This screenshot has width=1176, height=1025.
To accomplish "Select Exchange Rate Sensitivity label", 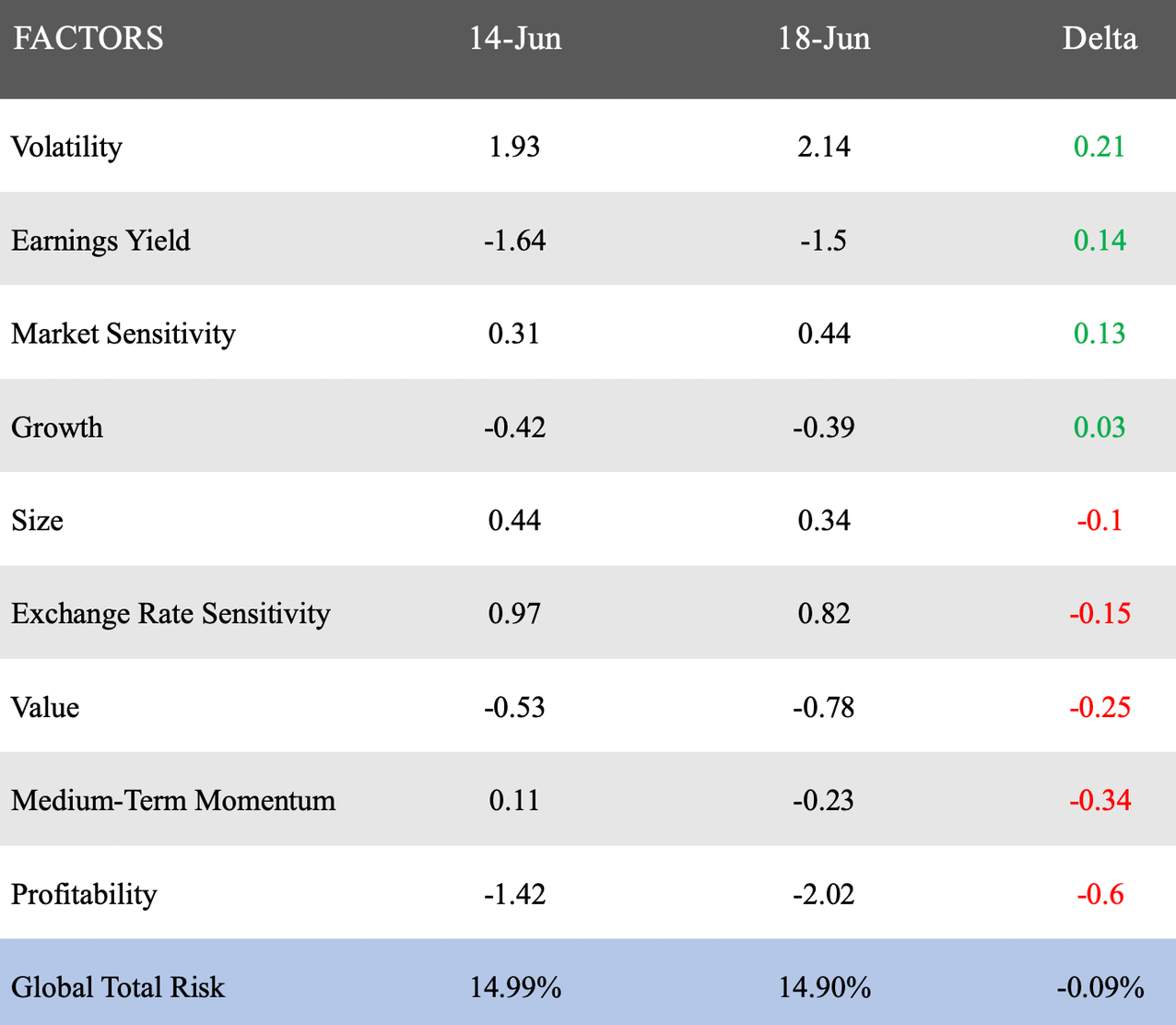I will click(171, 614).
